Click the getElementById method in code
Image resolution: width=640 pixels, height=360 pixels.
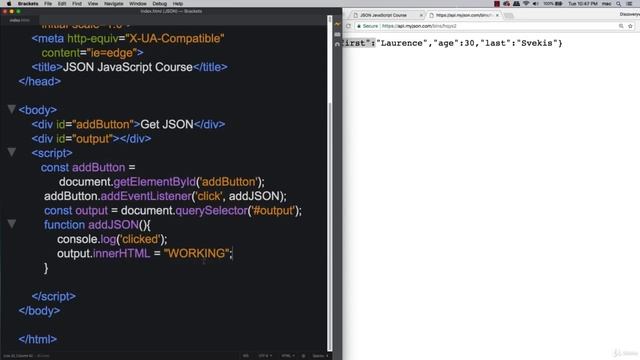click(x=155, y=182)
